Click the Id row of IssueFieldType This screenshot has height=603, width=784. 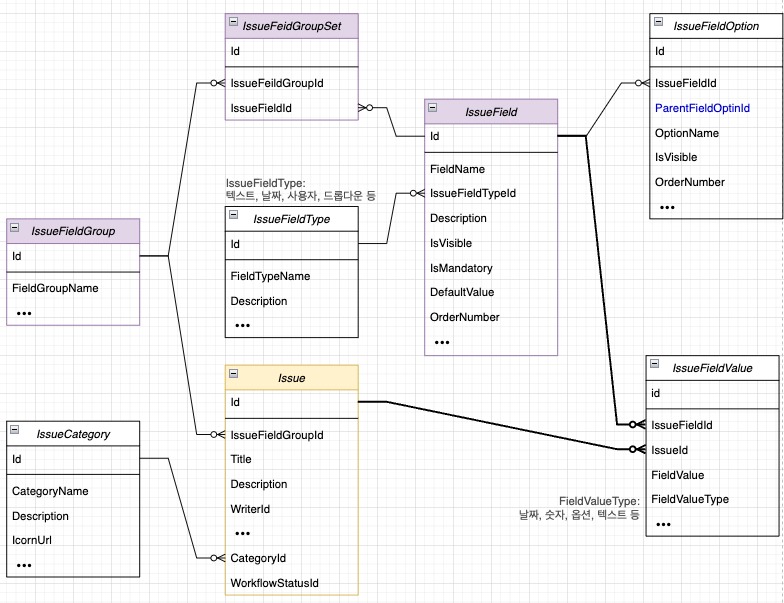pyautogui.click(x=292, y=244)
